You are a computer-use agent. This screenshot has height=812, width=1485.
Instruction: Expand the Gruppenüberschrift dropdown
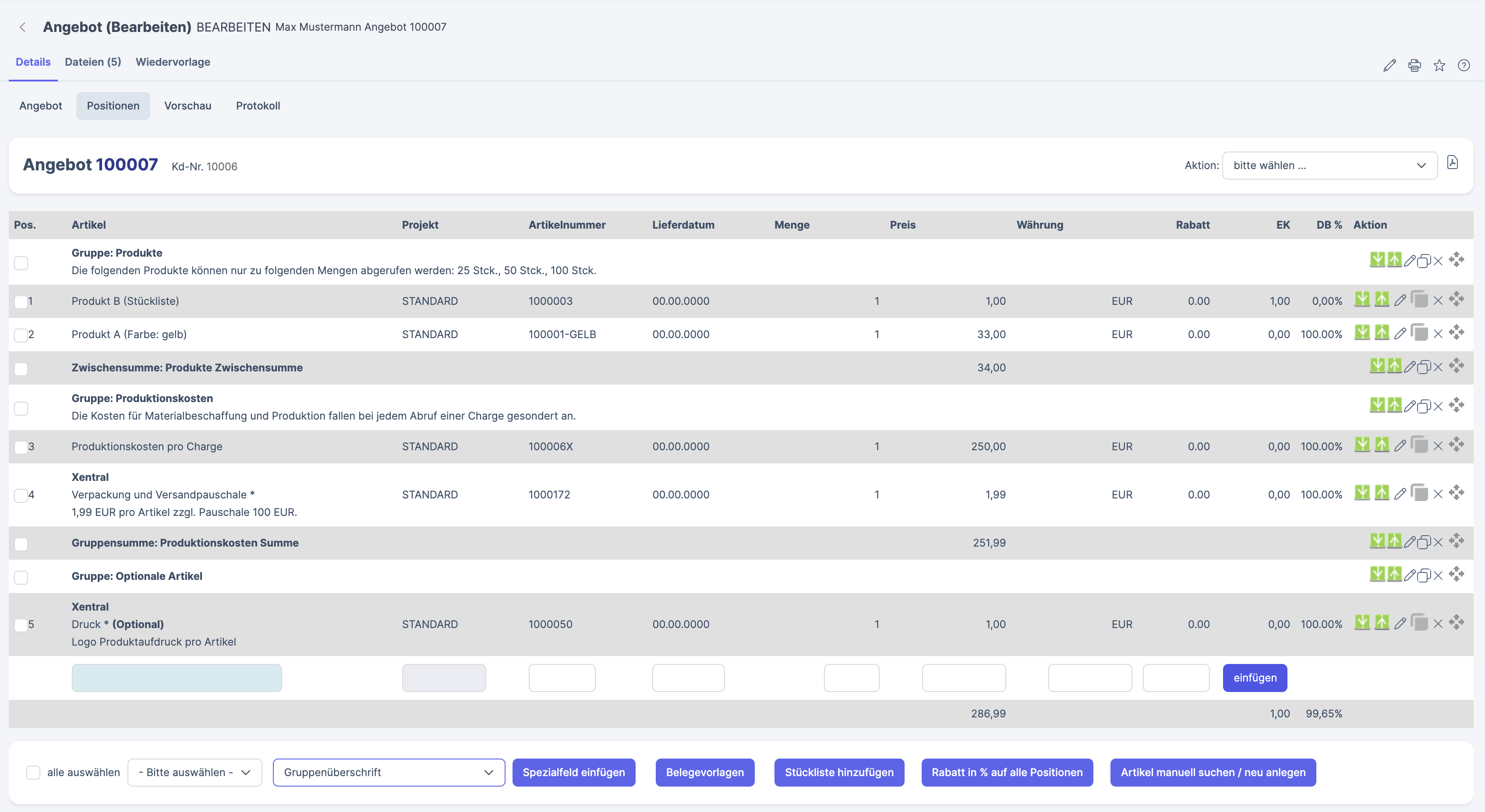389,772
